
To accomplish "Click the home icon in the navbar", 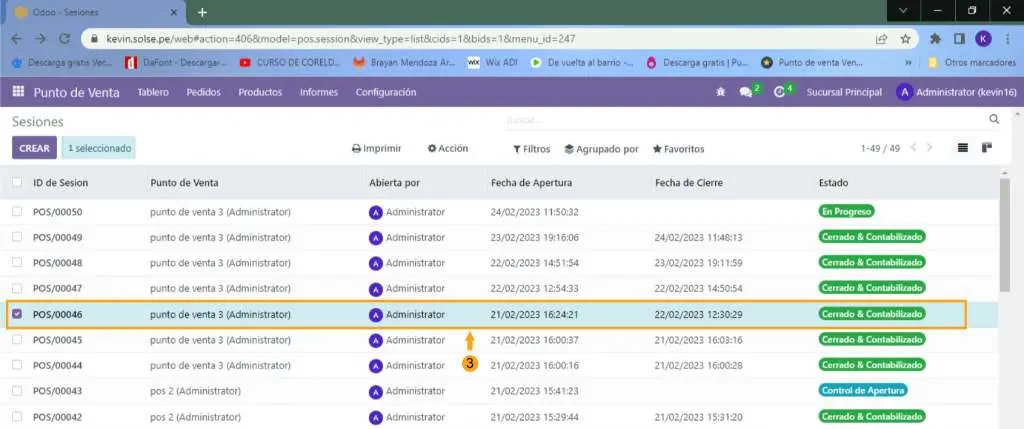I will [x=720, y=92].
